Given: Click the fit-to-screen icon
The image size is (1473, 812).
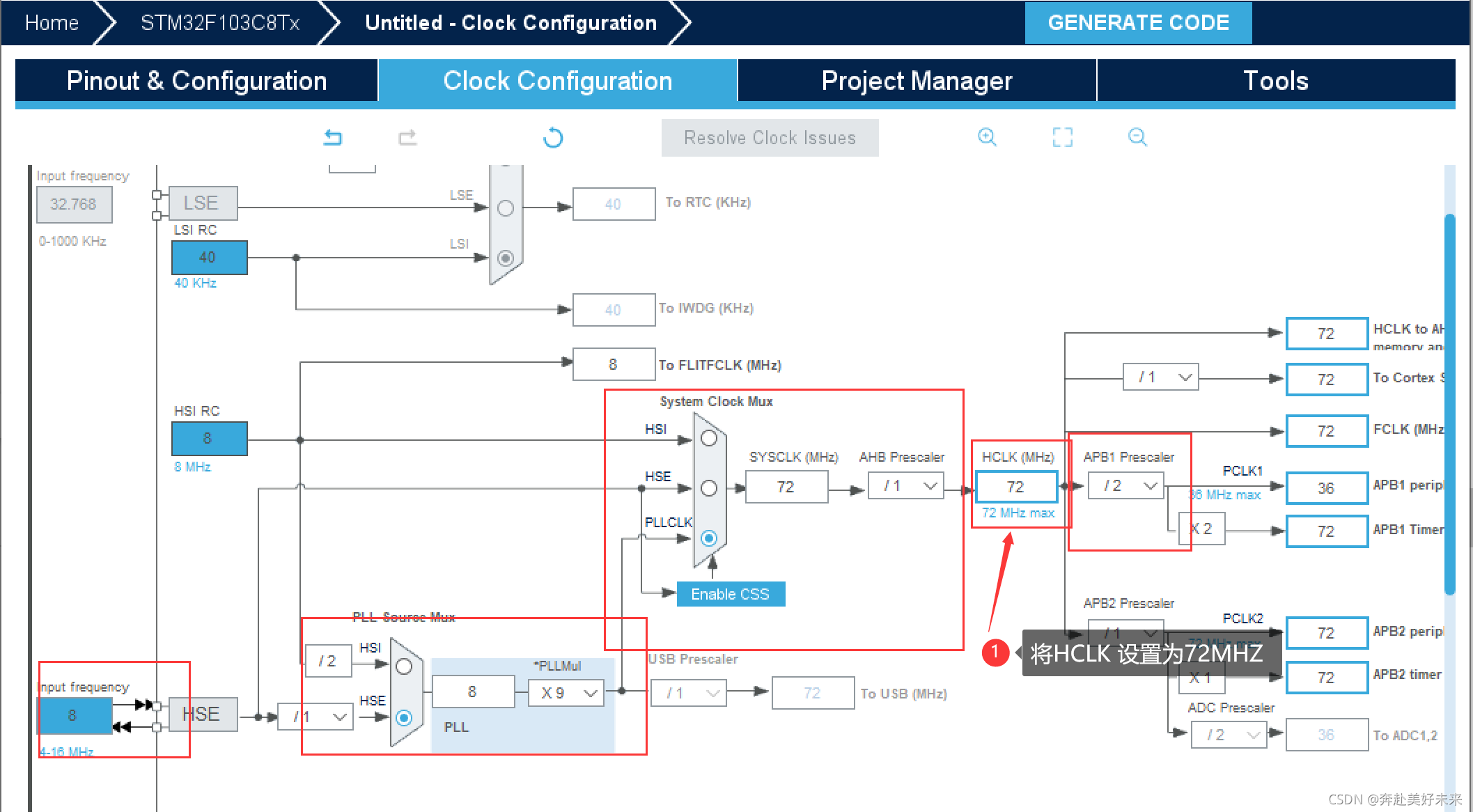Looking at the screenshot, I should point(1062,137).
